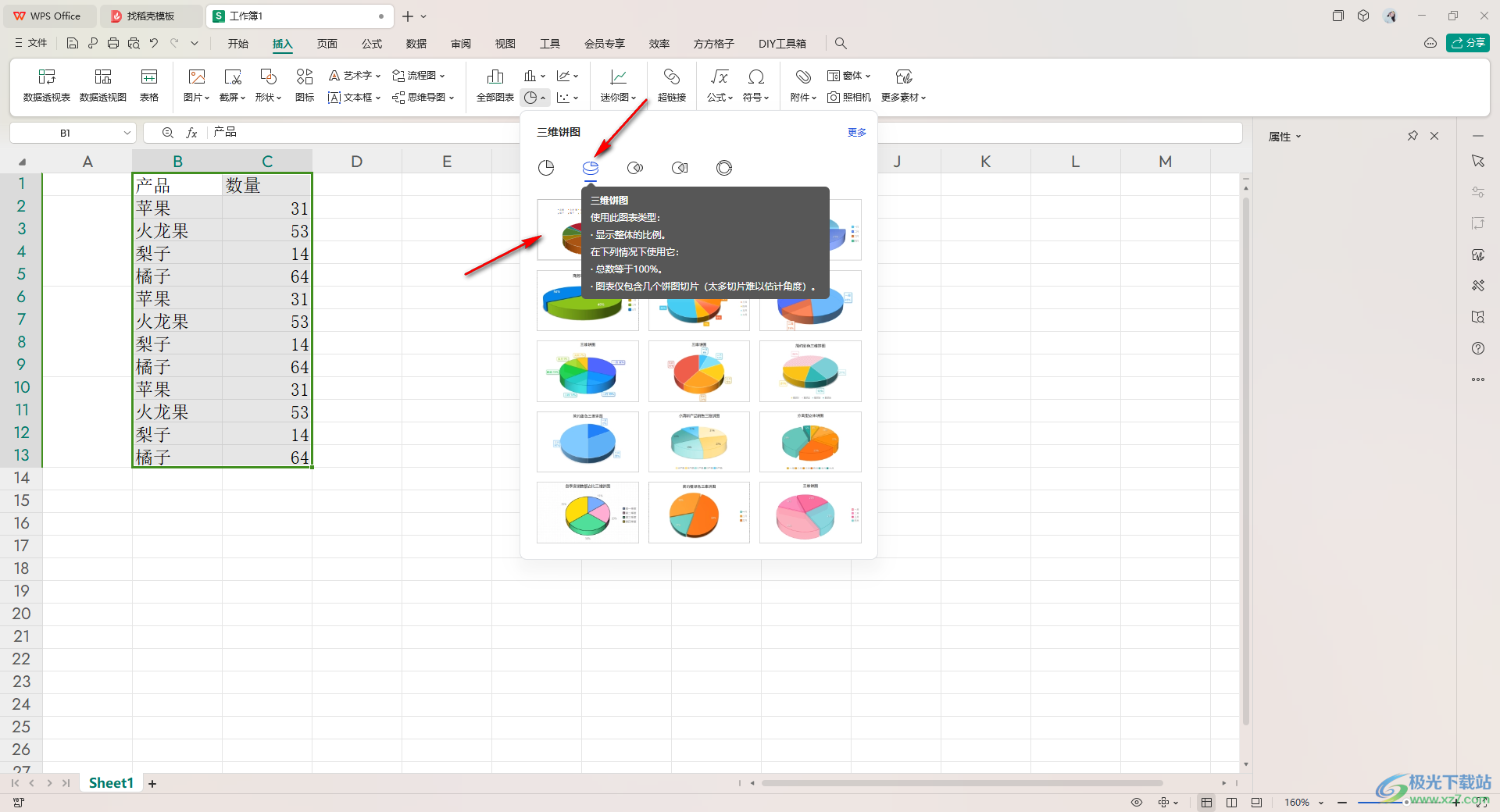This screenshot has height=812, width=1500.
Task: Pin the 属性 properties panel
Action: coord(1412,136)
